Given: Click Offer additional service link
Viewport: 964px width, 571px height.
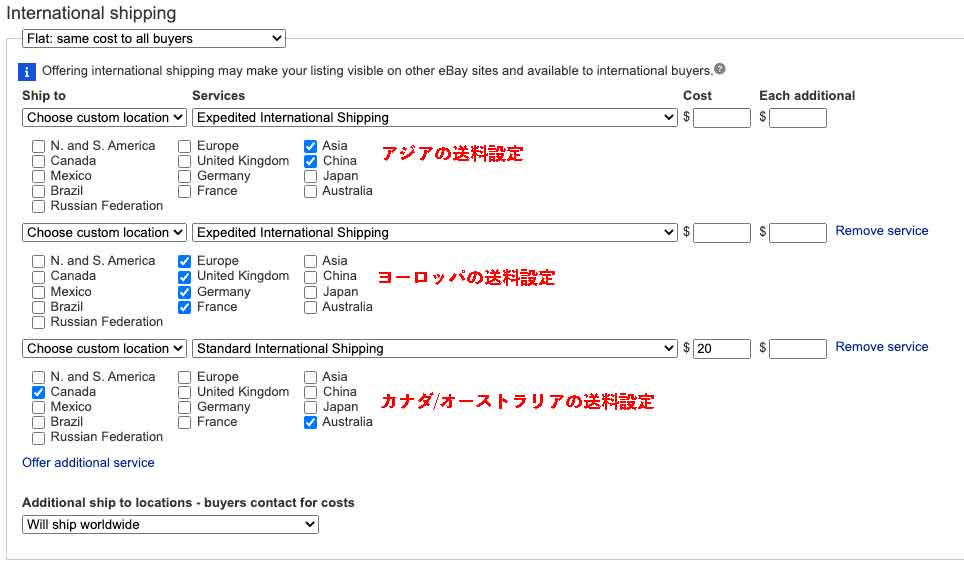Looking at the screenshot, I should [88, 462].
